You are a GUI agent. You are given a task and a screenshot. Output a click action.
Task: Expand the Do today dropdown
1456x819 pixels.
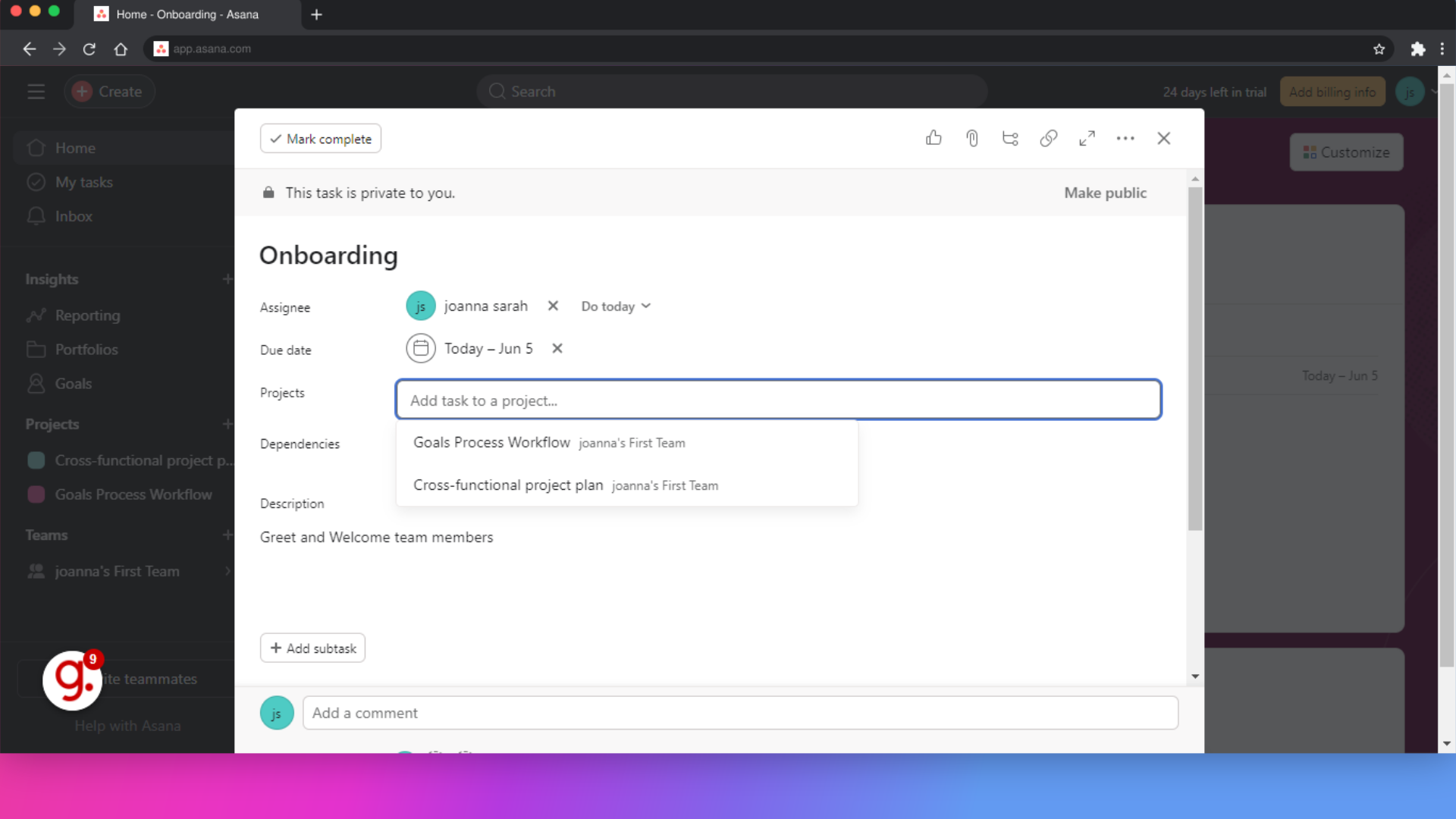click(615, 306)
